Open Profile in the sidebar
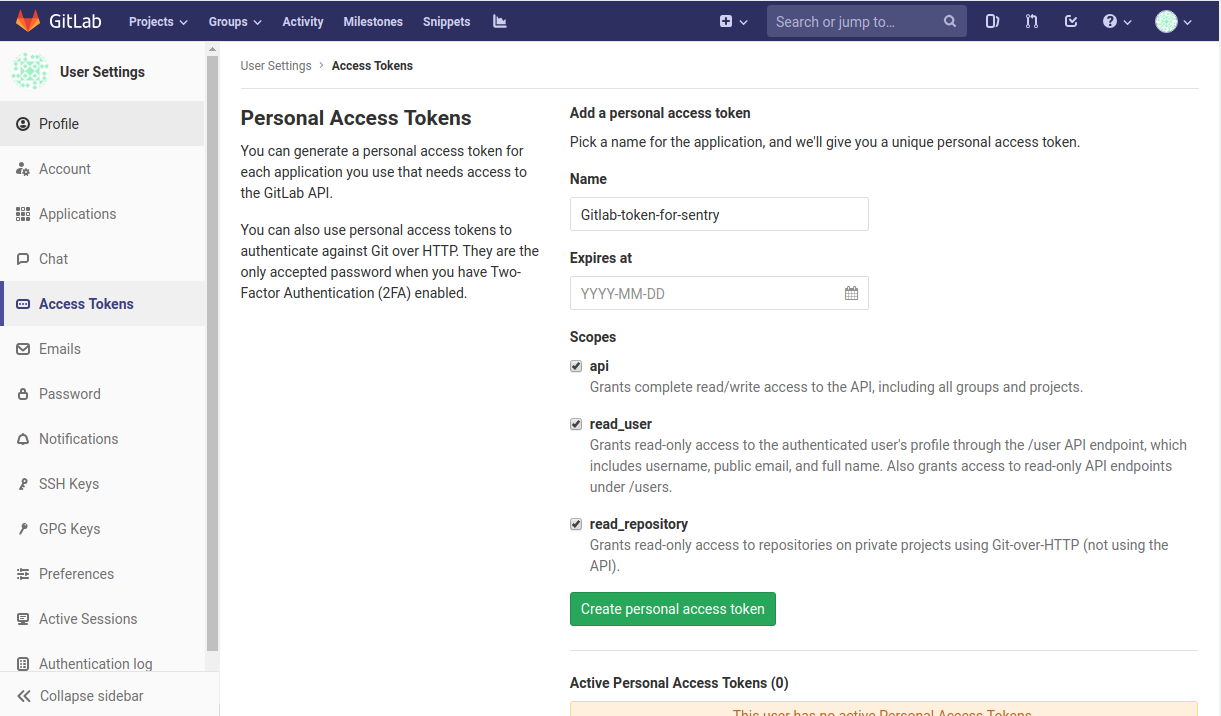 [x=102, y=124]
